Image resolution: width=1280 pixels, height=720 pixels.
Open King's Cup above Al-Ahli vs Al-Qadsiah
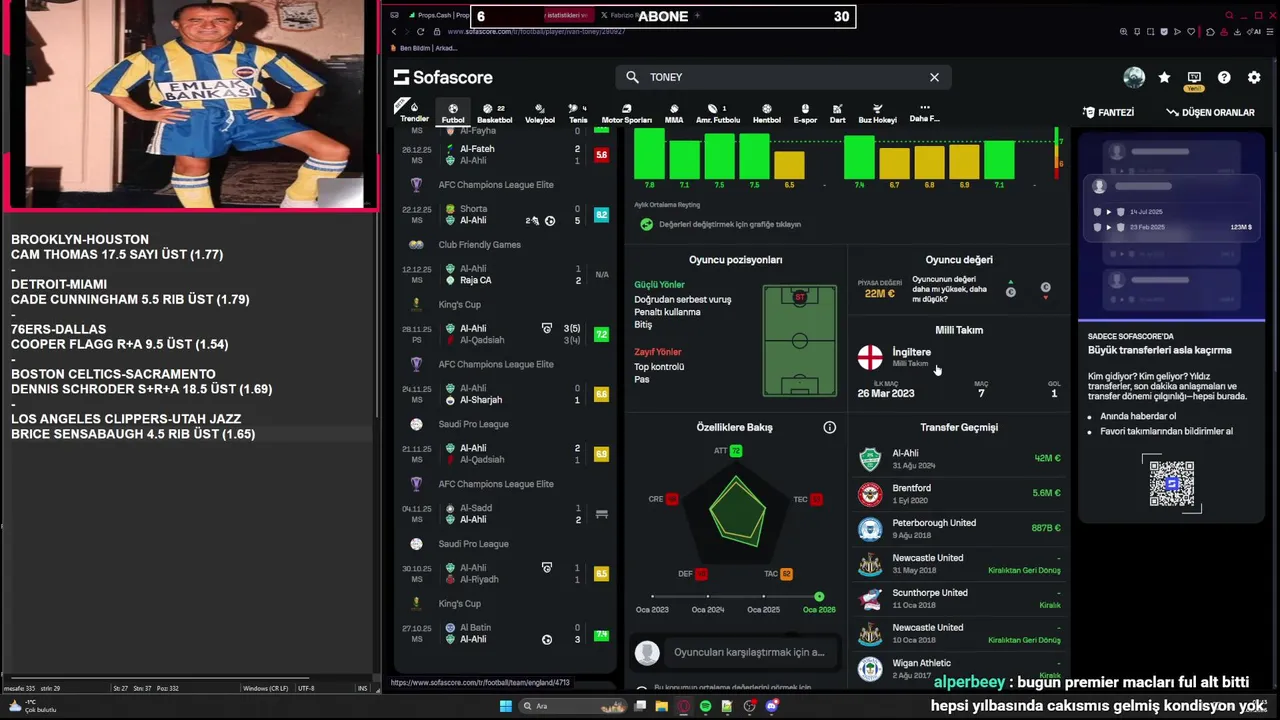tap(459, 305)
